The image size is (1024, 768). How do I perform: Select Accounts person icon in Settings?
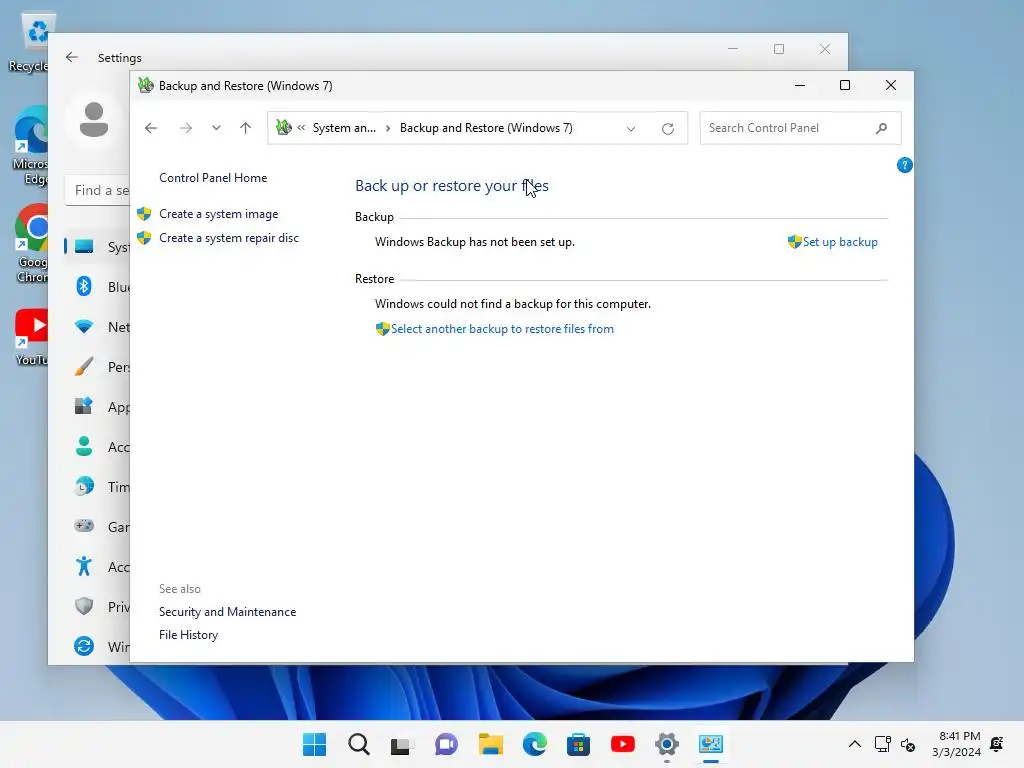pyautogui.click(x=84, y=447)
